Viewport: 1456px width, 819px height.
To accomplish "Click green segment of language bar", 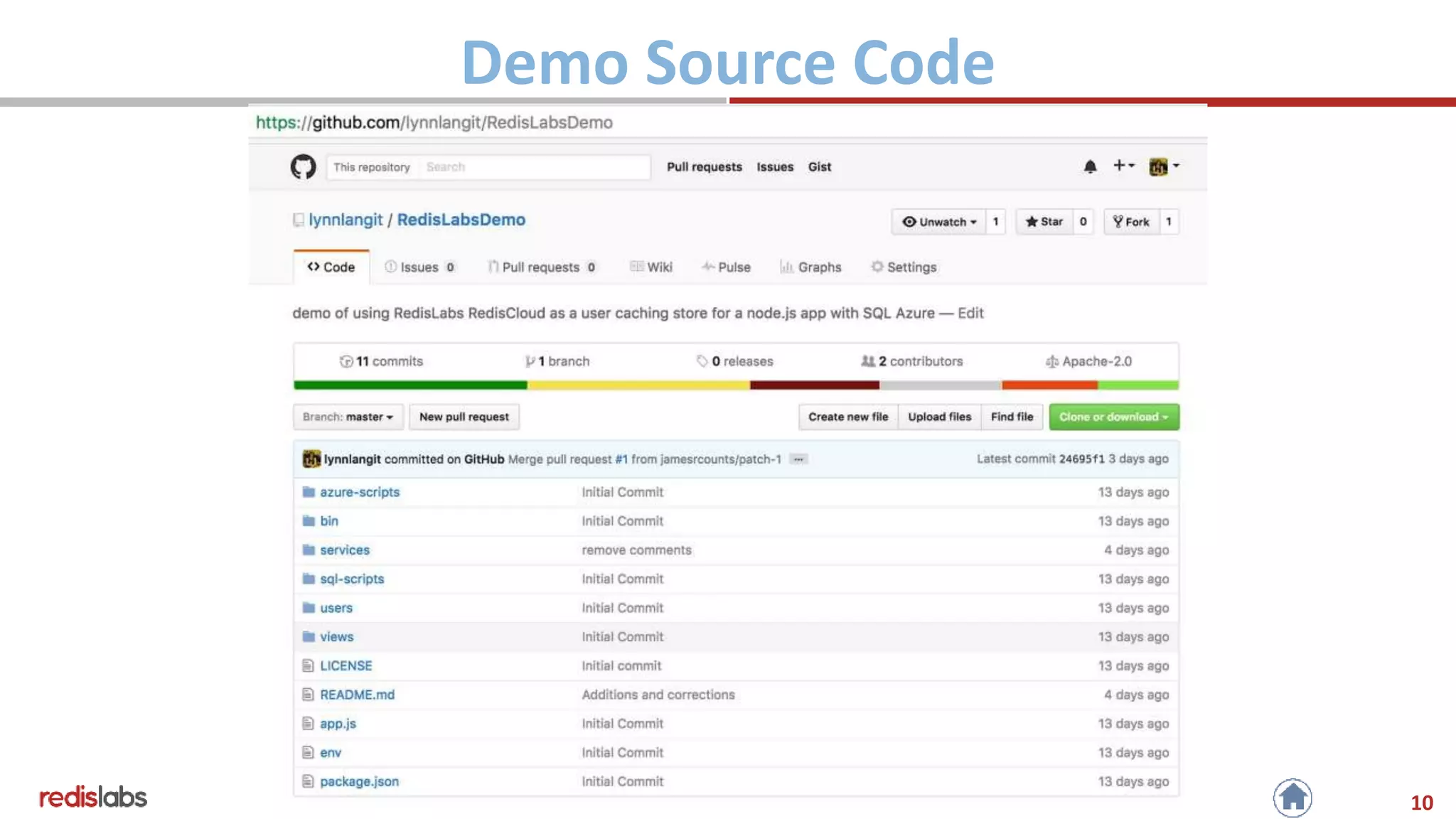I will tap(410, 385).
